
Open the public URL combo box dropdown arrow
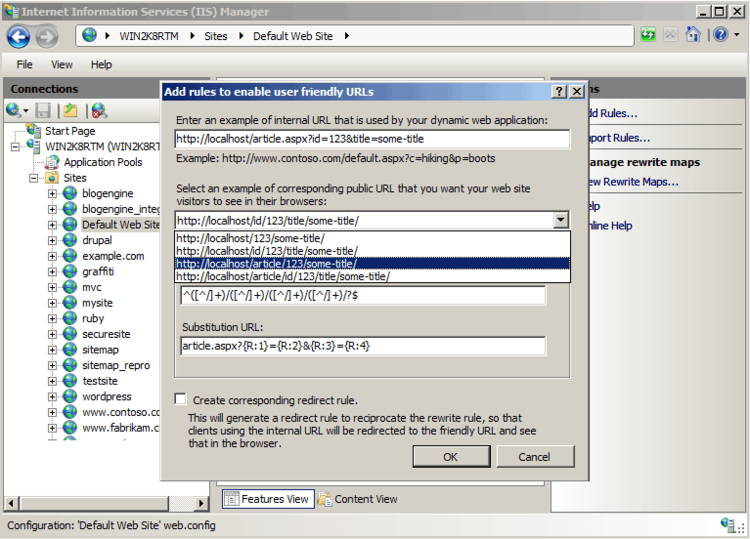click(x=560, y=221)
